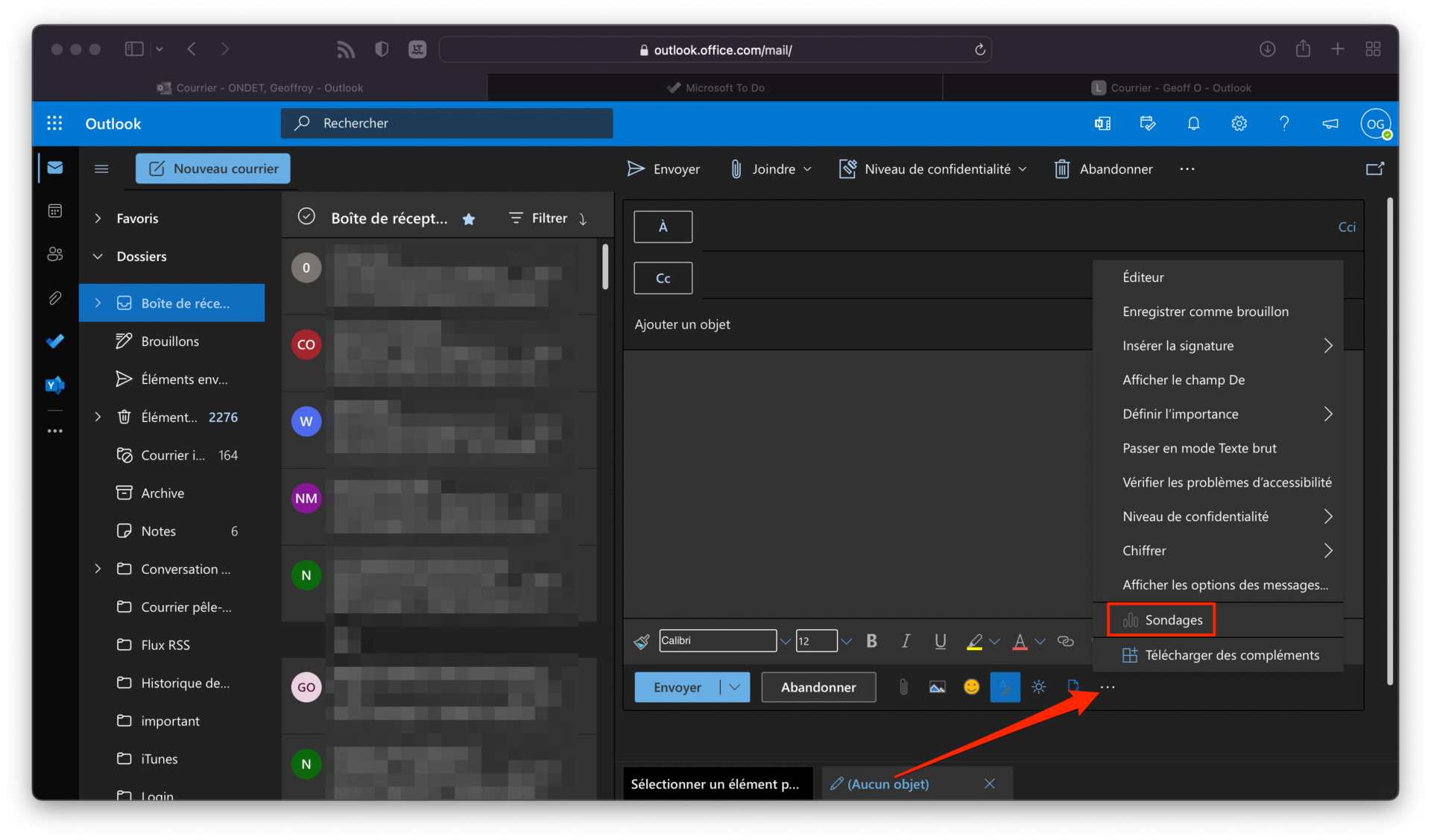Open notifications bell

pos(1193,124)
